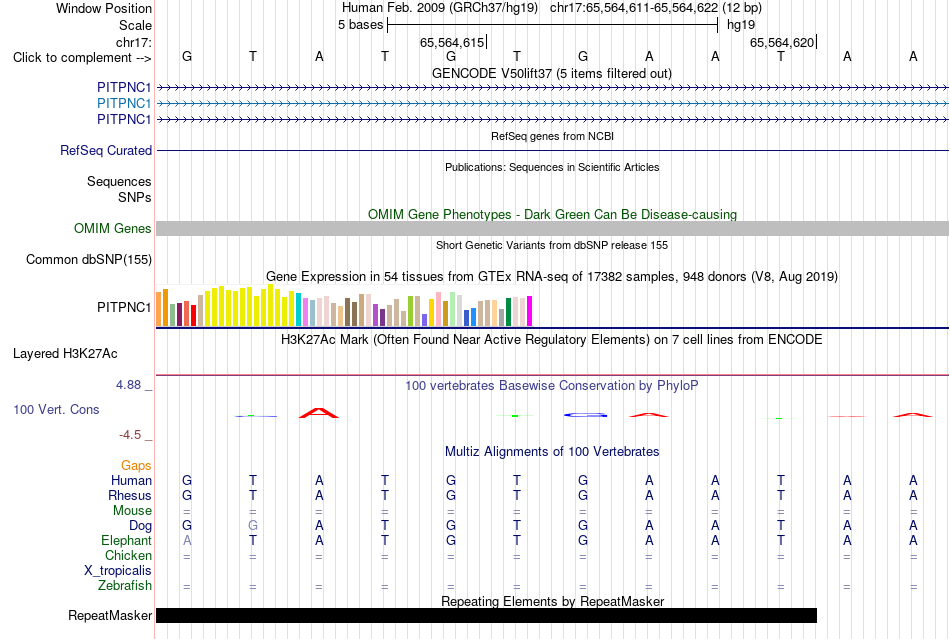Select the Dog species label

(140, 526)
